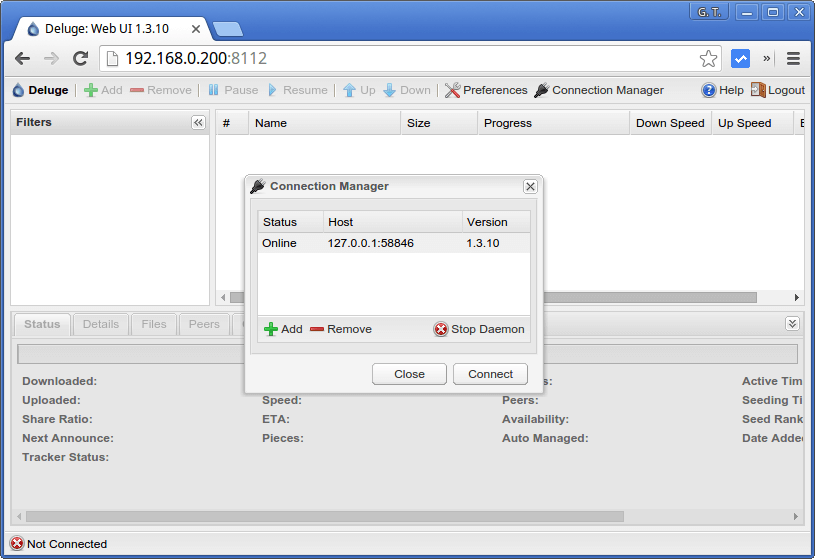Click the Preferences toolbar icon

(453, 90)
